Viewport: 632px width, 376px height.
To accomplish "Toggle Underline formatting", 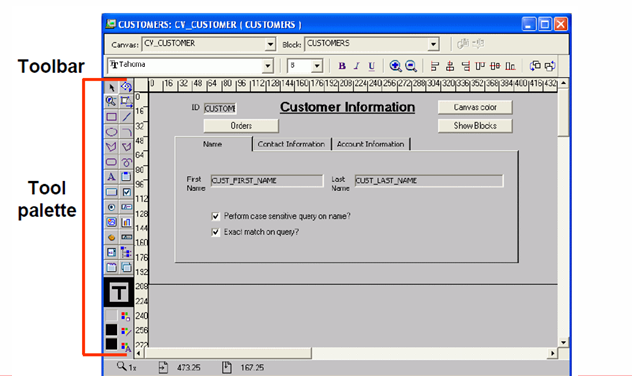I will (371, 66).
